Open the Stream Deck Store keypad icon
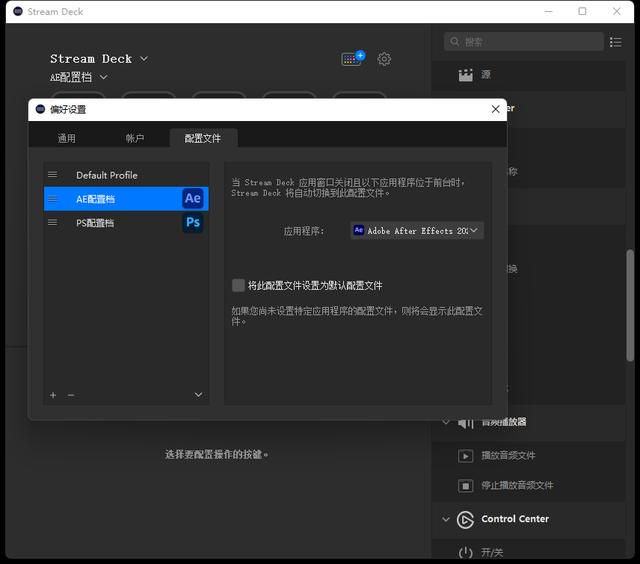The image size is (640, 564). [x=353, y=58]
